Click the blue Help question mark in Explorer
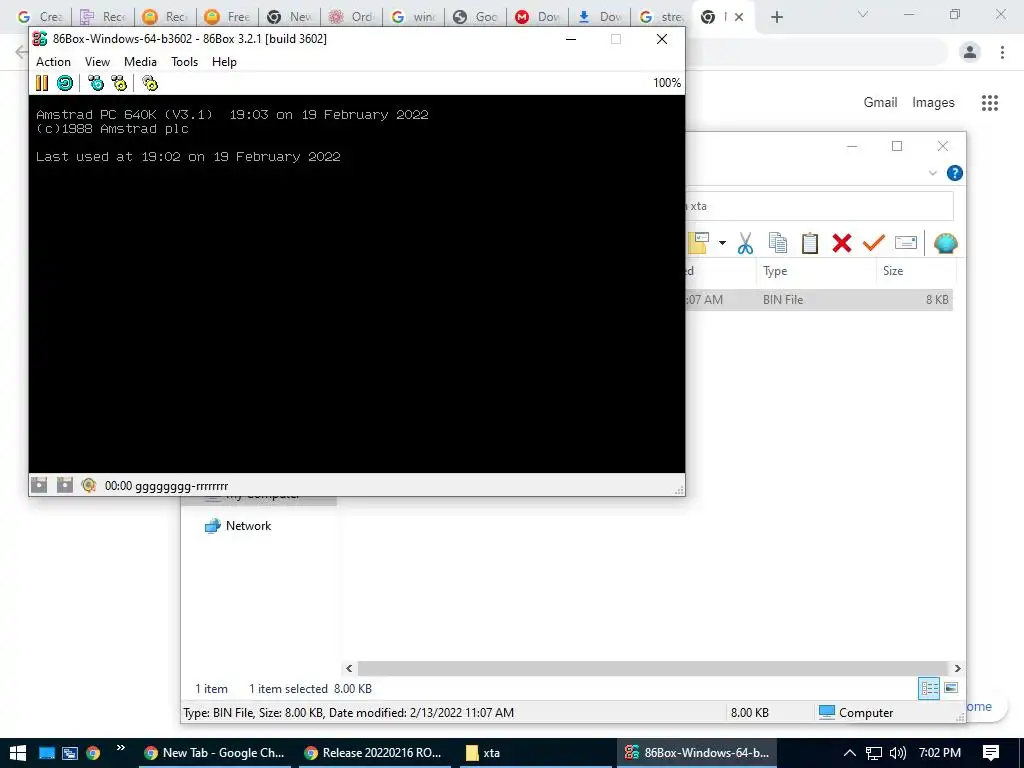The image size is (1024, 768). click(954, 173)
